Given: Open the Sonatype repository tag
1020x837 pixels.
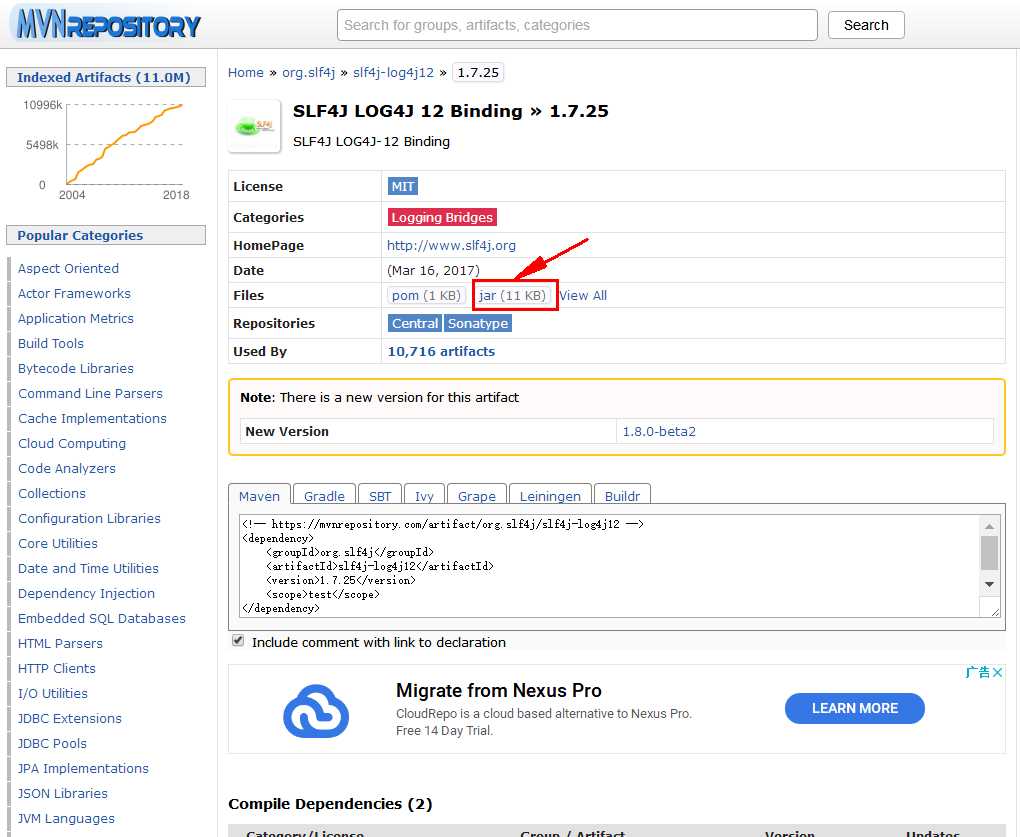Looking at the screenshot, I should (478, 323).
